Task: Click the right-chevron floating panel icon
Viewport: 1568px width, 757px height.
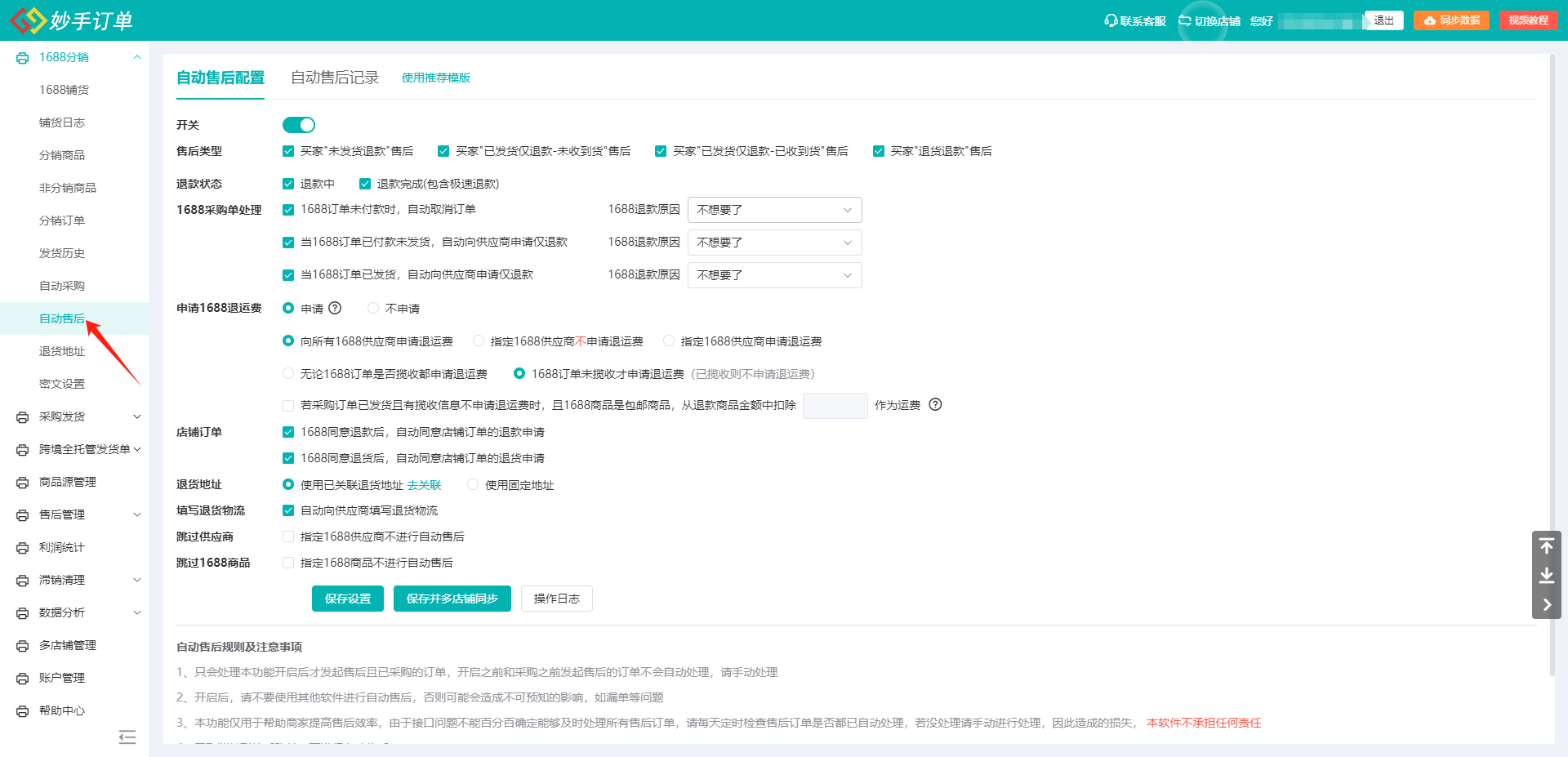Action: click(1547, 604)
